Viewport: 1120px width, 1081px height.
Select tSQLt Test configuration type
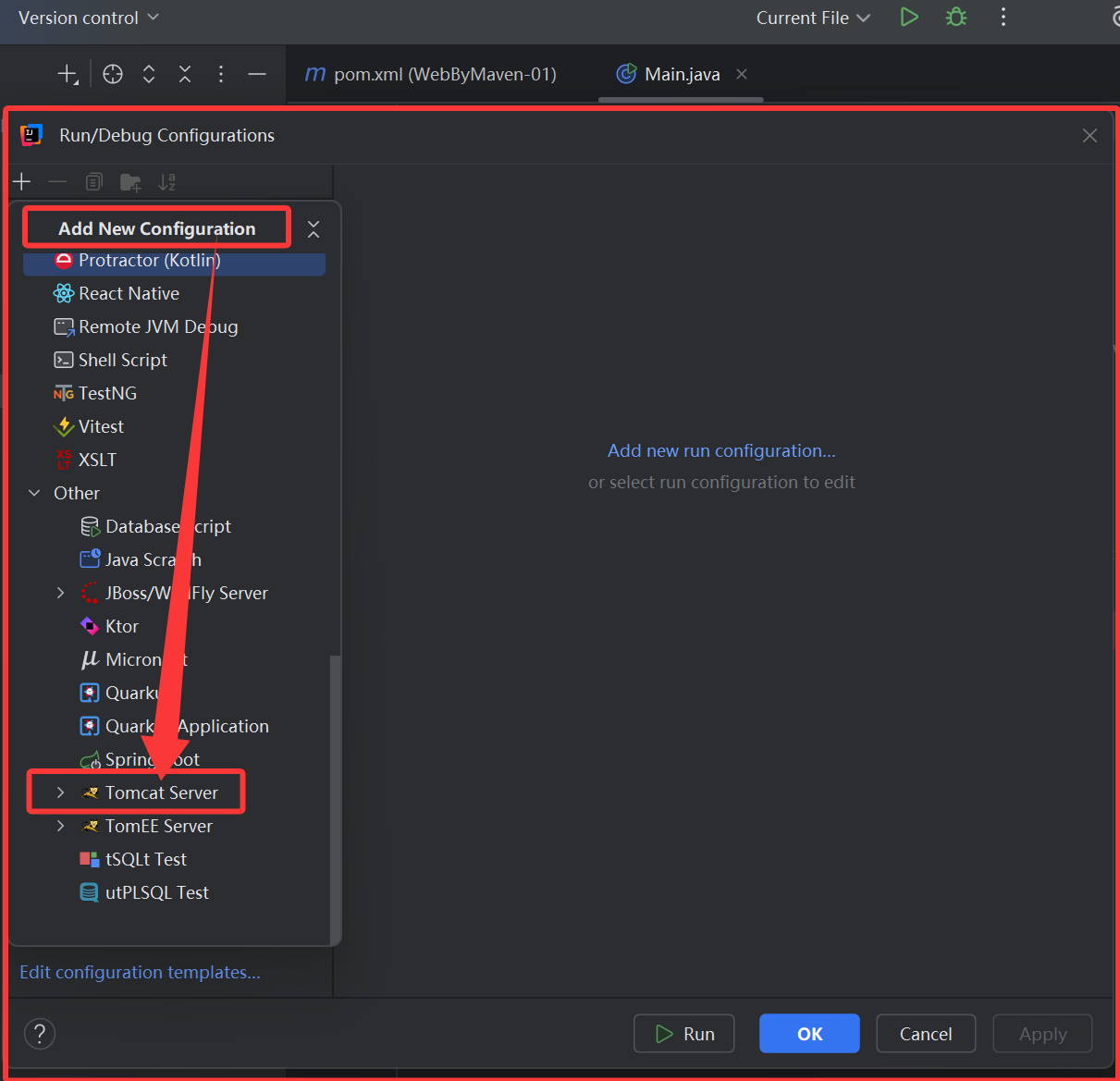click(x=174, y=859)
